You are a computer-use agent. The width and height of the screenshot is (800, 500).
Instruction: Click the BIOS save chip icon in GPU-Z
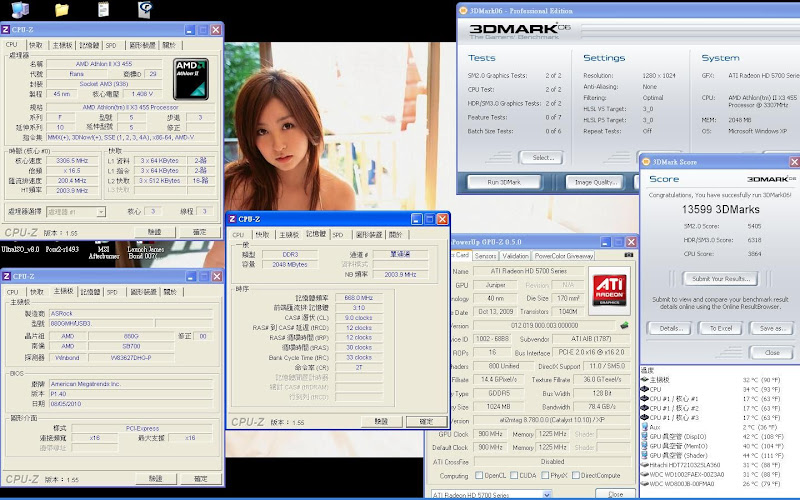tap(623, 325)
